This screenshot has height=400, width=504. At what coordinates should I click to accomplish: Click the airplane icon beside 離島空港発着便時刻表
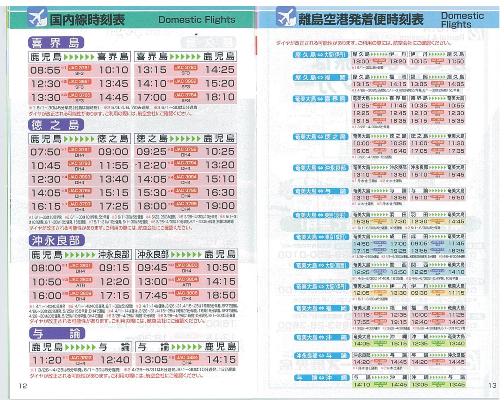(x=286, y=17)
